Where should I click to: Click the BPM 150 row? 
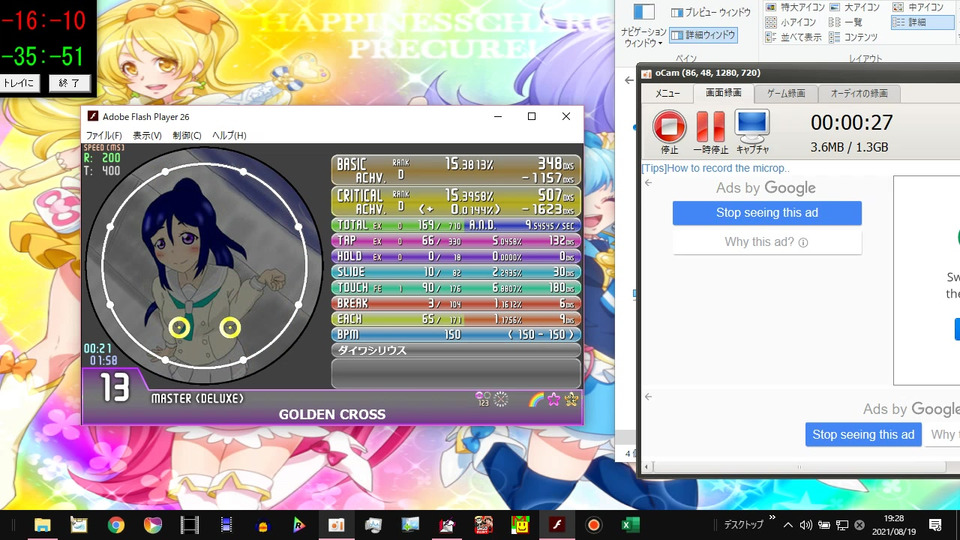[x=456, y=334]
